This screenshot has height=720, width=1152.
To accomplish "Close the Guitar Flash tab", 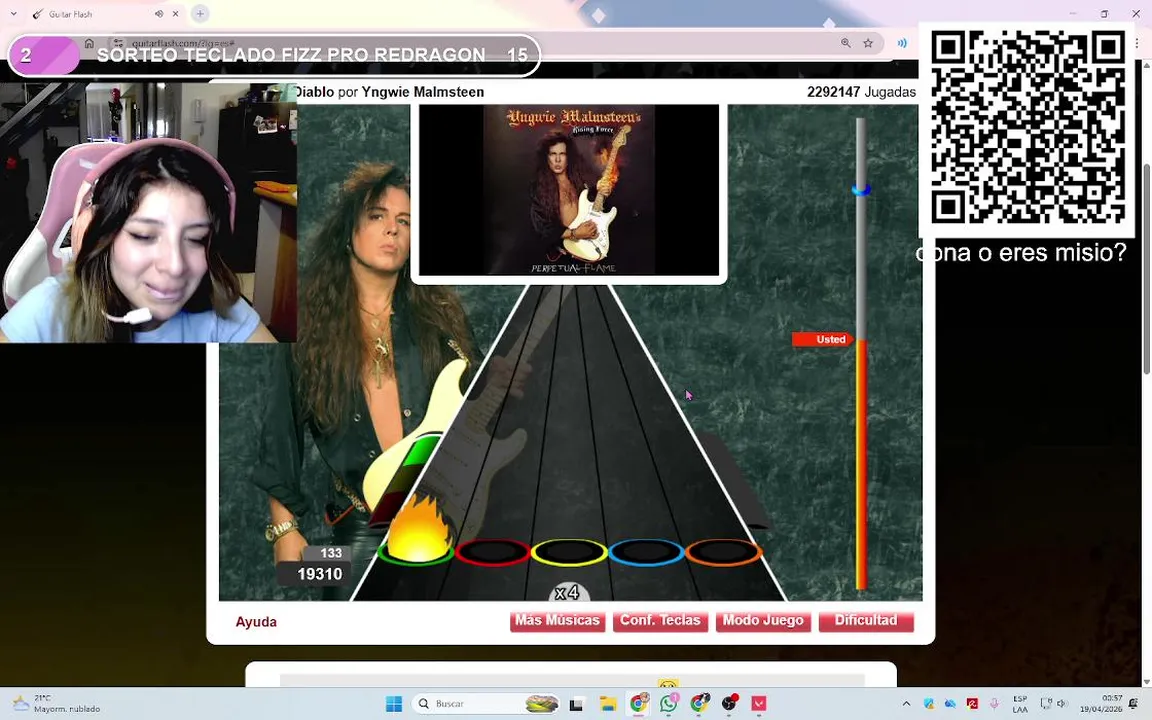I will (176, 14).
